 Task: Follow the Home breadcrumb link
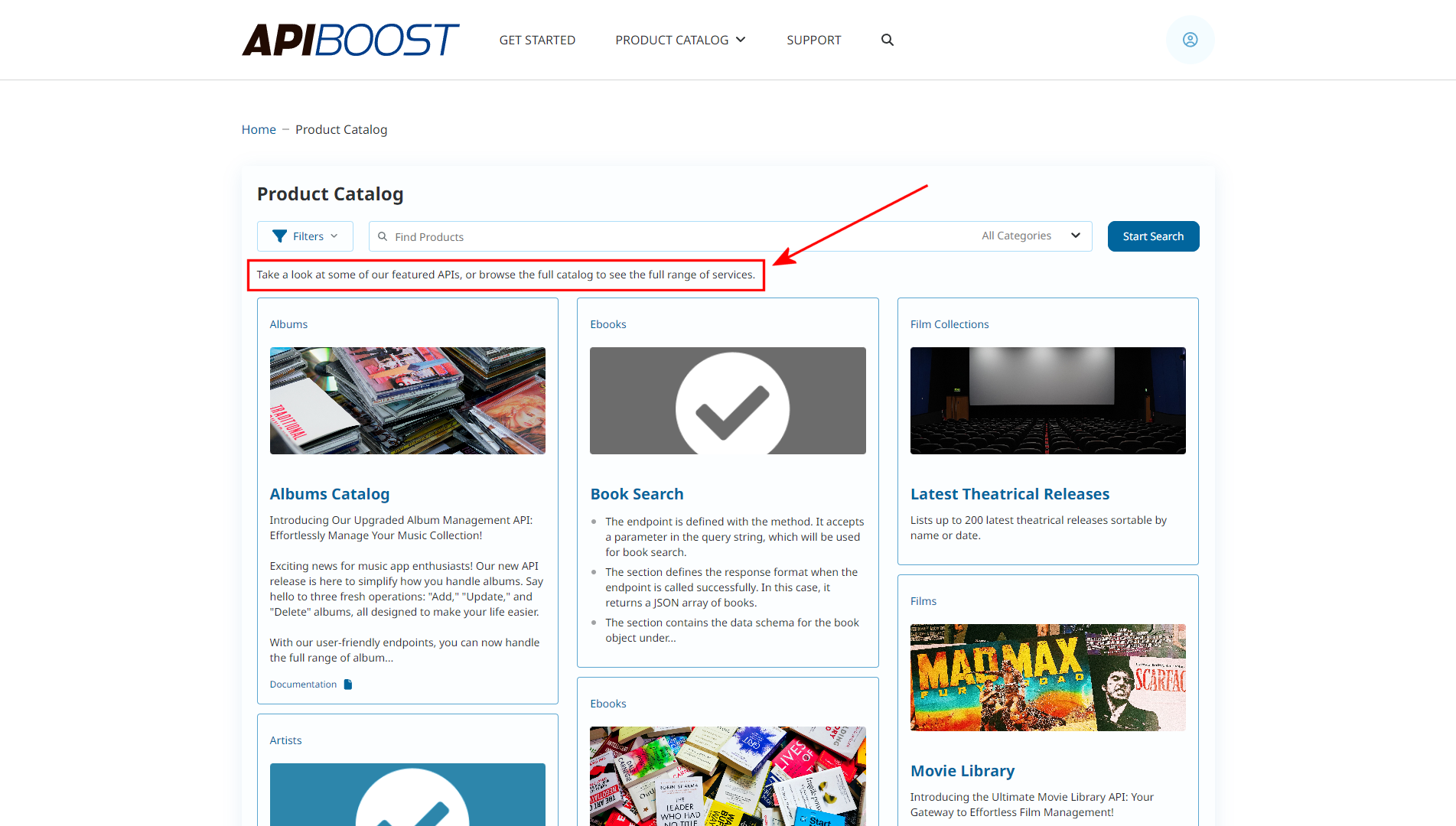click(259, 129)
